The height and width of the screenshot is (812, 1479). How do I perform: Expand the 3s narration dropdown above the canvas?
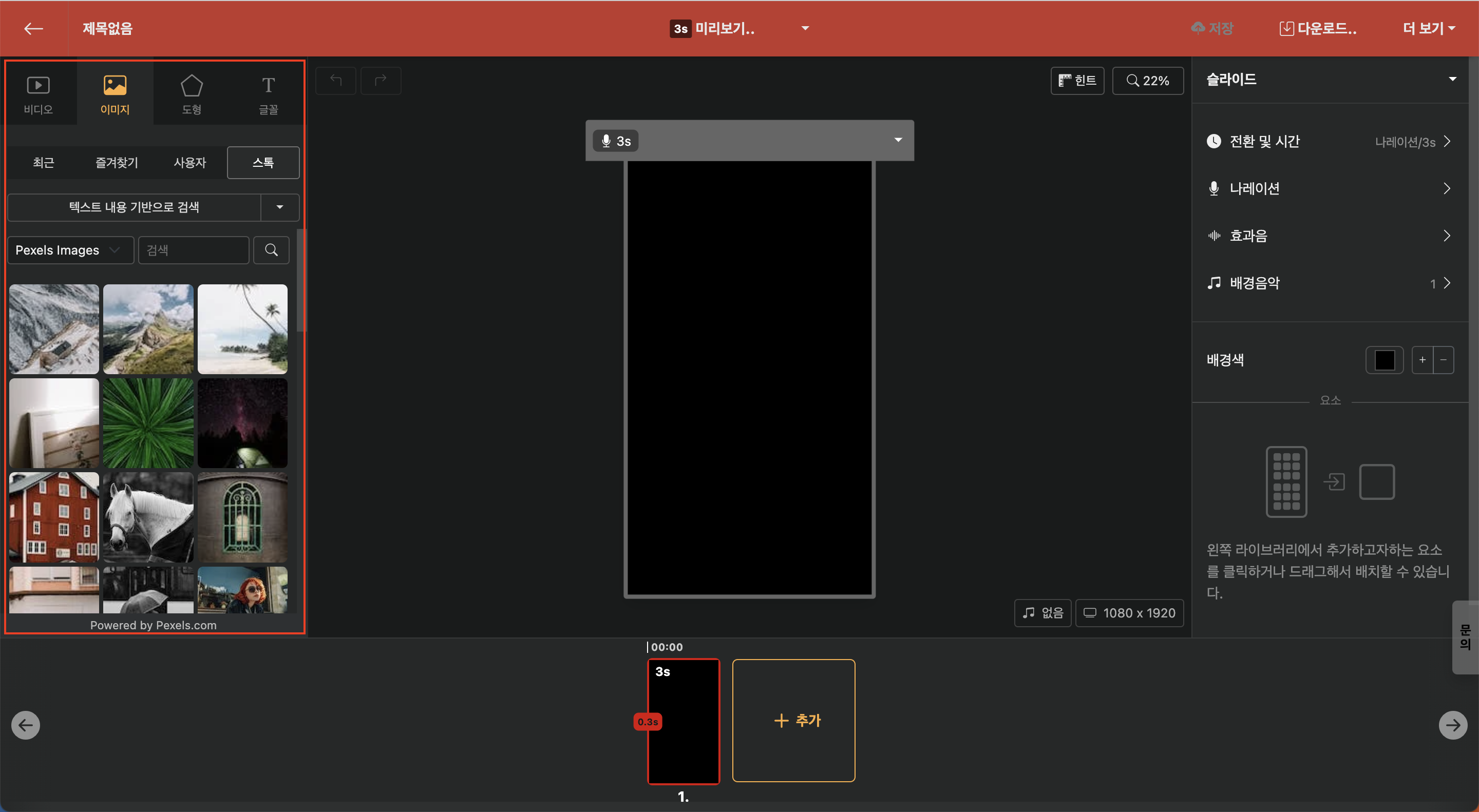click(x=898, y=141)
